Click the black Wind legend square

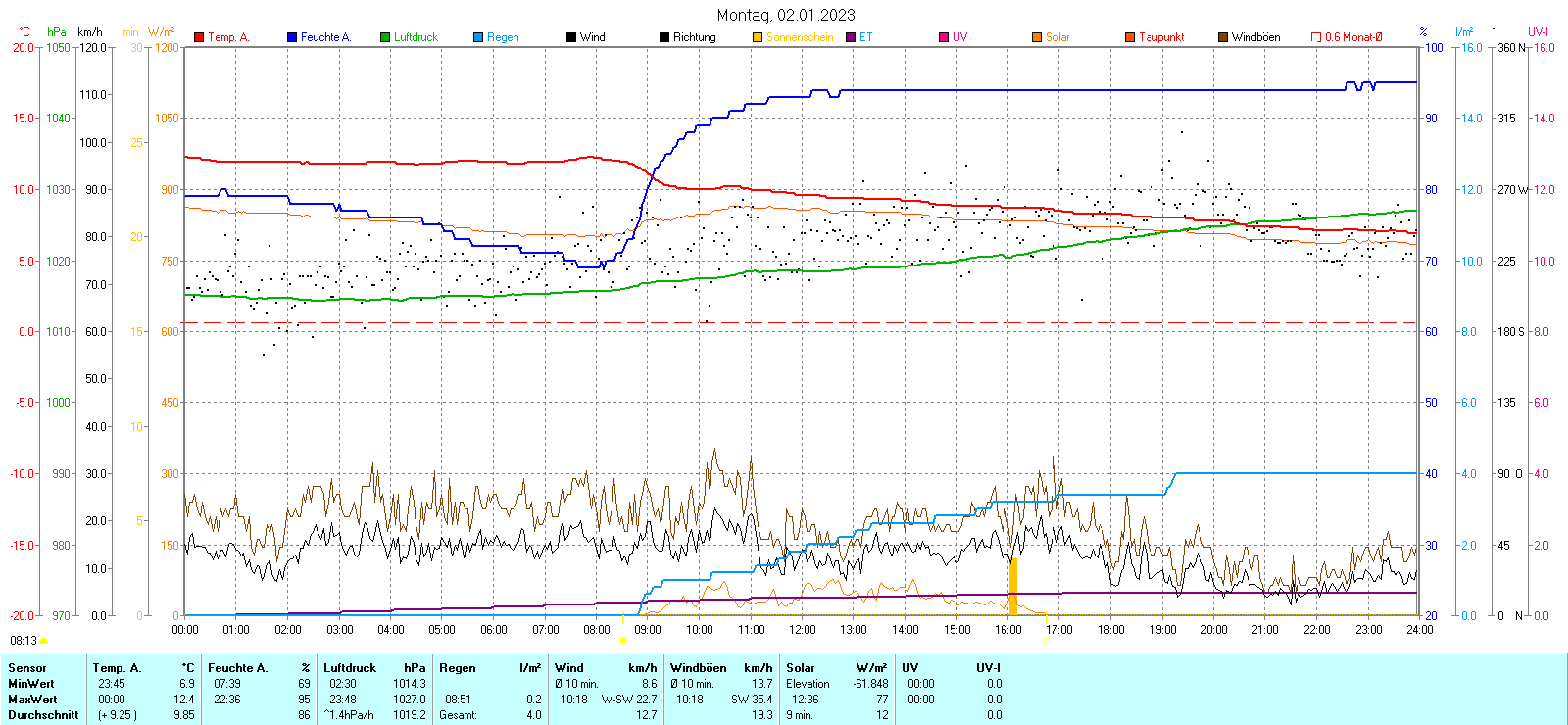571,37
